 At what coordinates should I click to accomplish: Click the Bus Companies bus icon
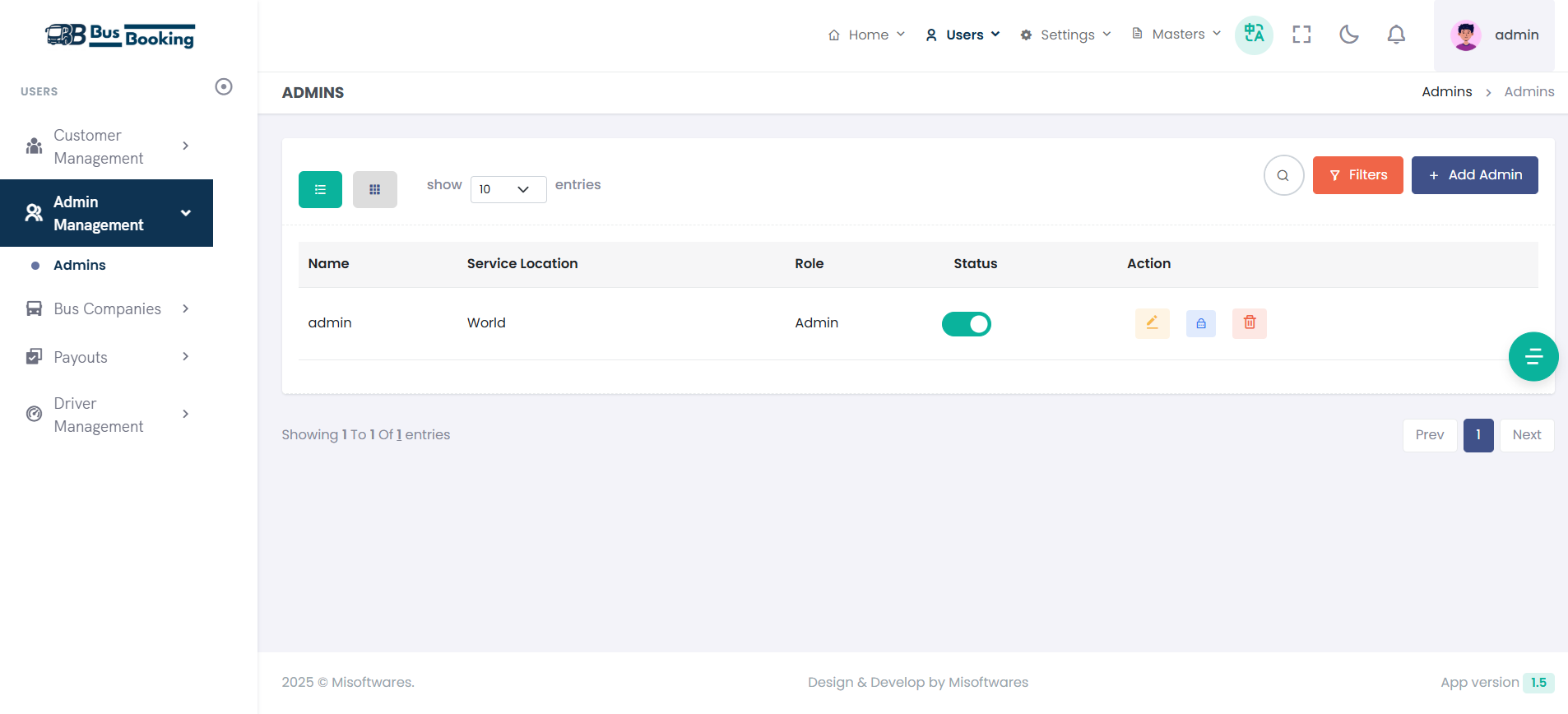pos(34,308)
